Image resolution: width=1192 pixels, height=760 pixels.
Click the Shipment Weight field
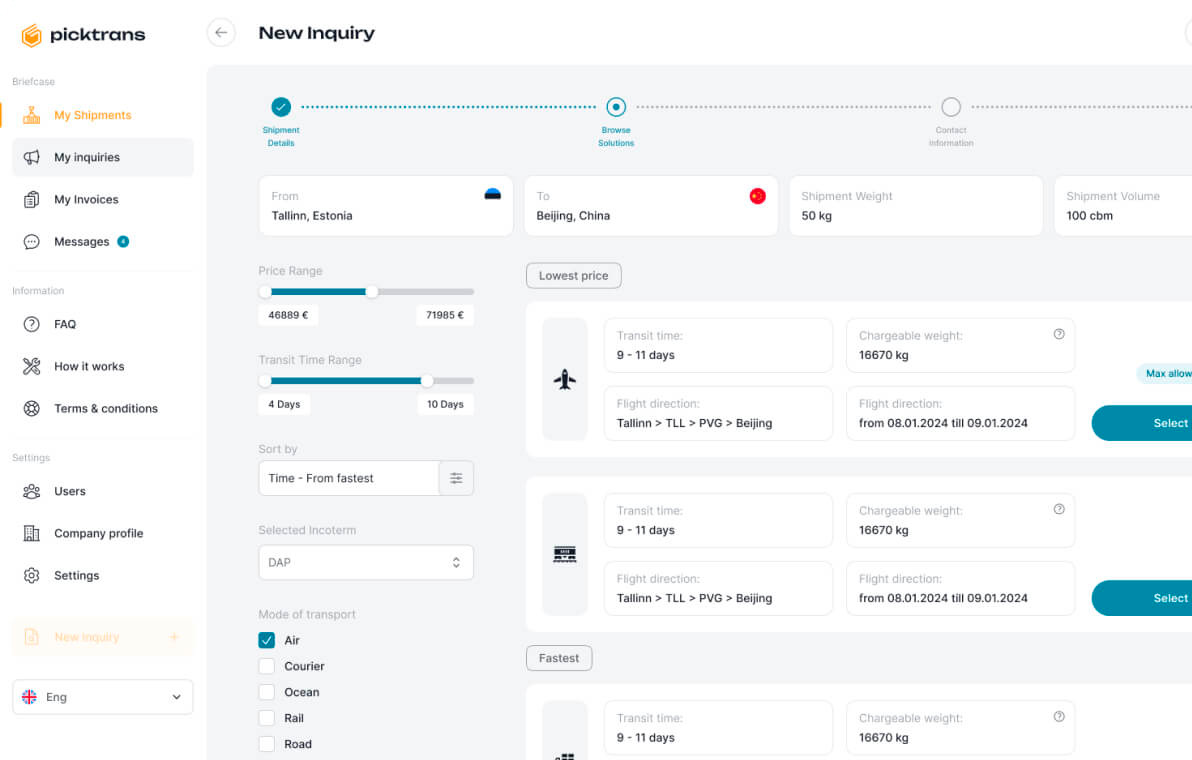tap(915, 206)
